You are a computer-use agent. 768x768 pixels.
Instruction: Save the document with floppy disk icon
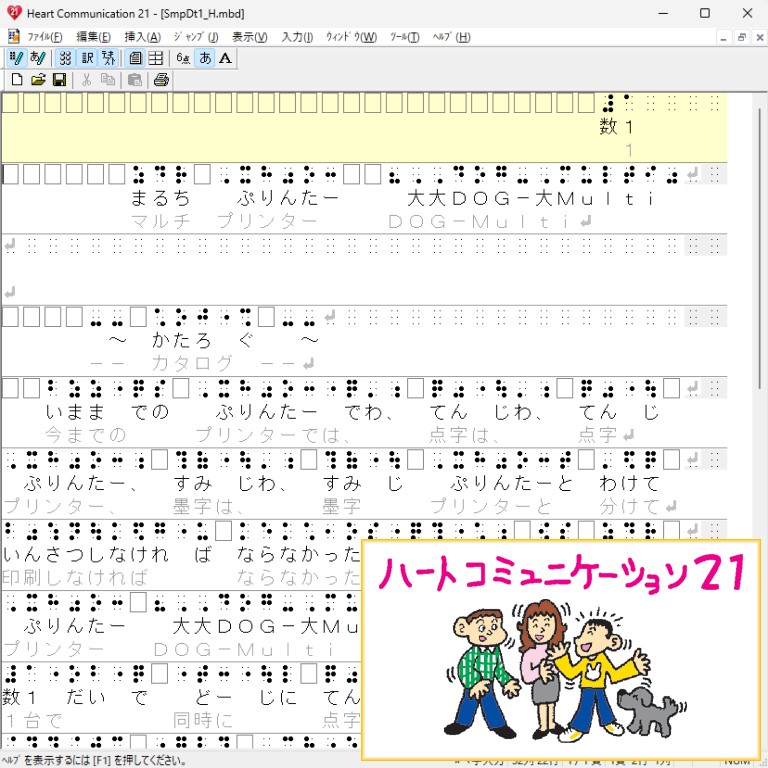[x=59, y=79]
